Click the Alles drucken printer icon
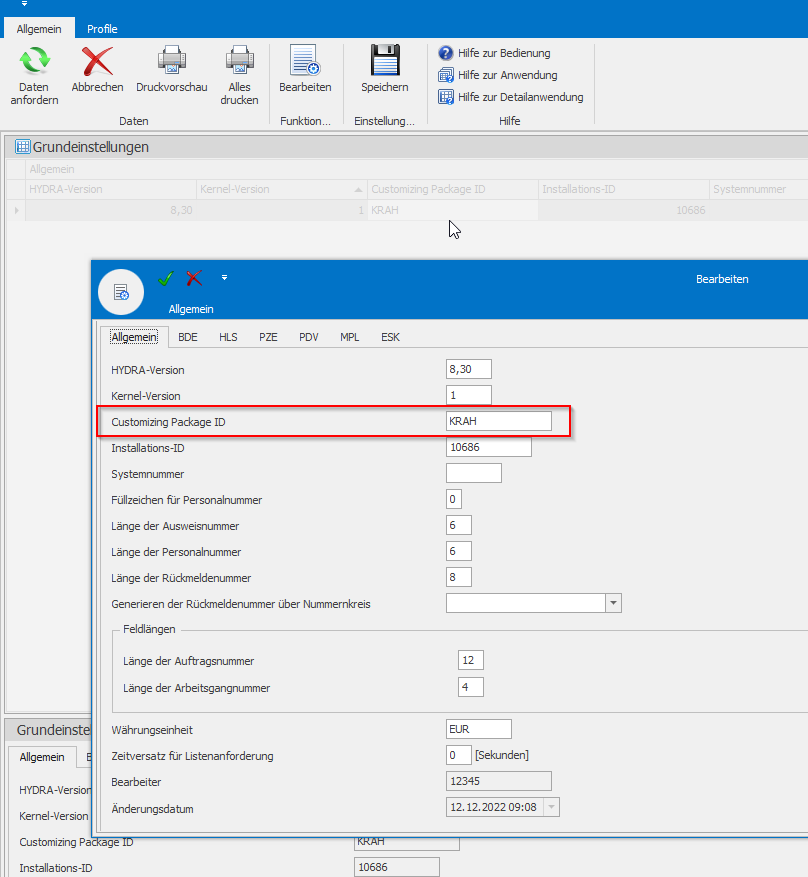Viewport: 808px width, 877px height. click(x=240, y=60)
